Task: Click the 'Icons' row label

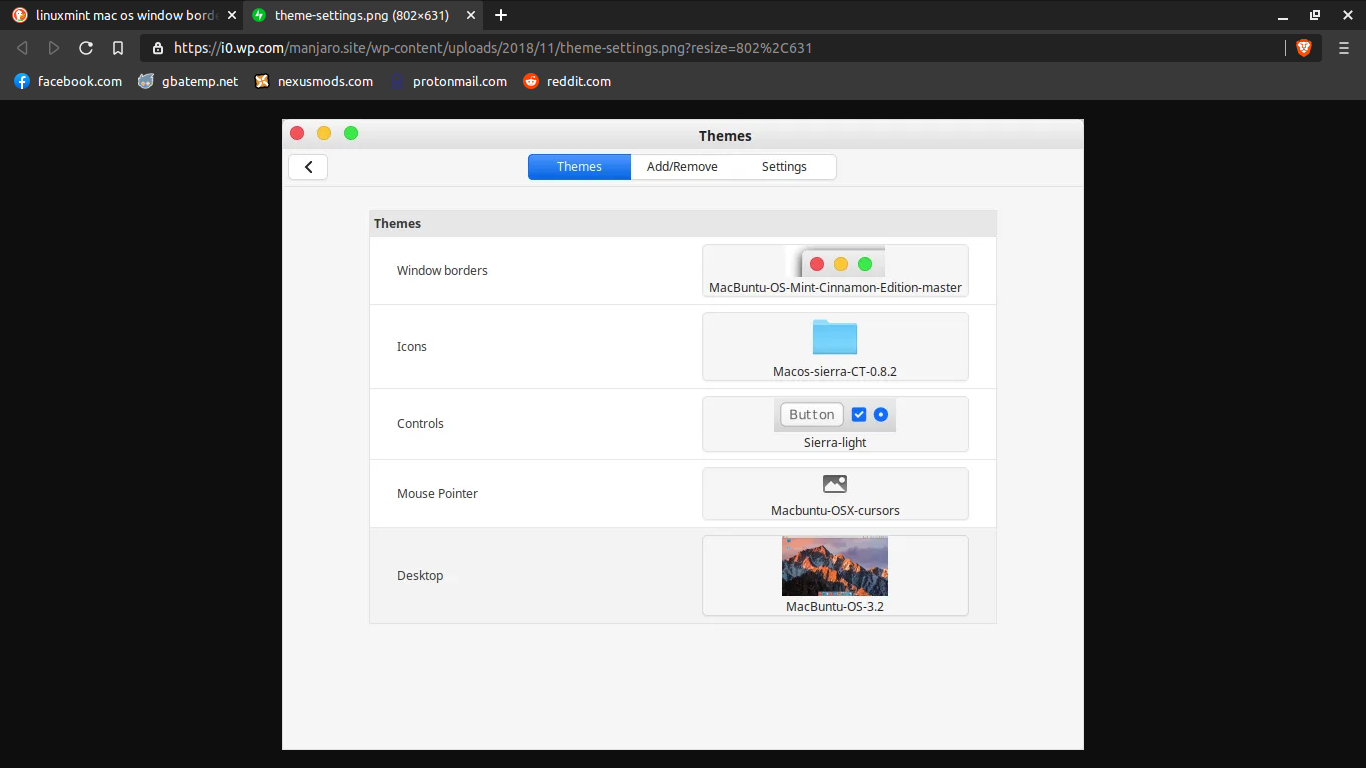Action: click(x=412, y=347)
